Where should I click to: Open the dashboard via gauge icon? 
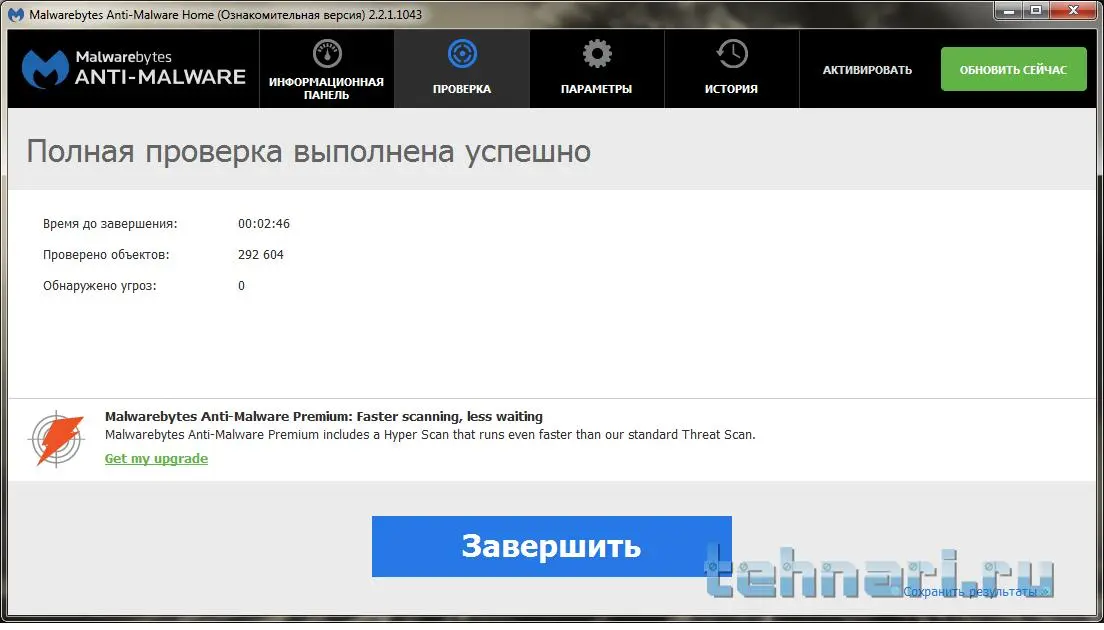pos(327,54)
